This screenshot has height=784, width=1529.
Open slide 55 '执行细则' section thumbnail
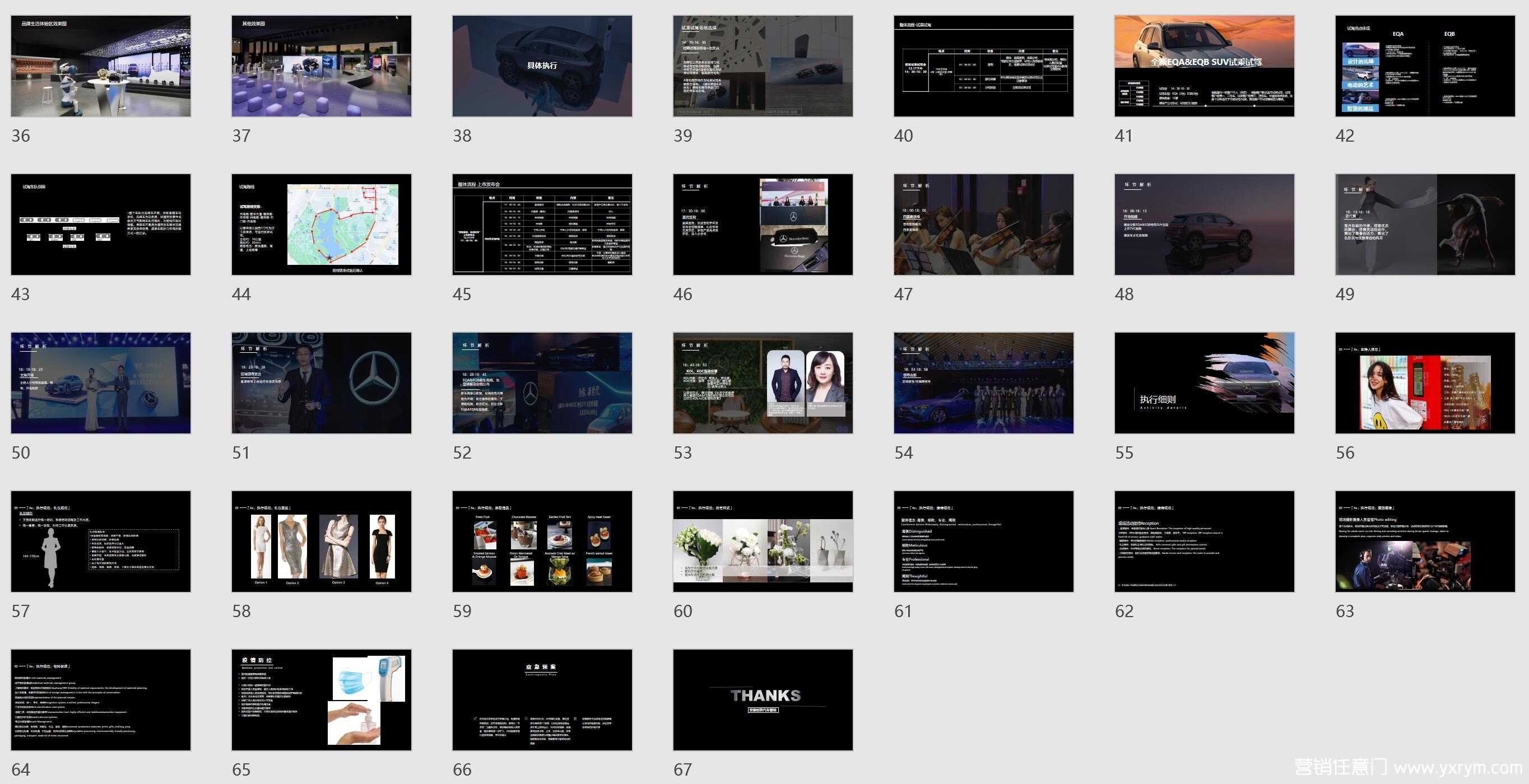pyautogui.click(x=1205, y=382)
